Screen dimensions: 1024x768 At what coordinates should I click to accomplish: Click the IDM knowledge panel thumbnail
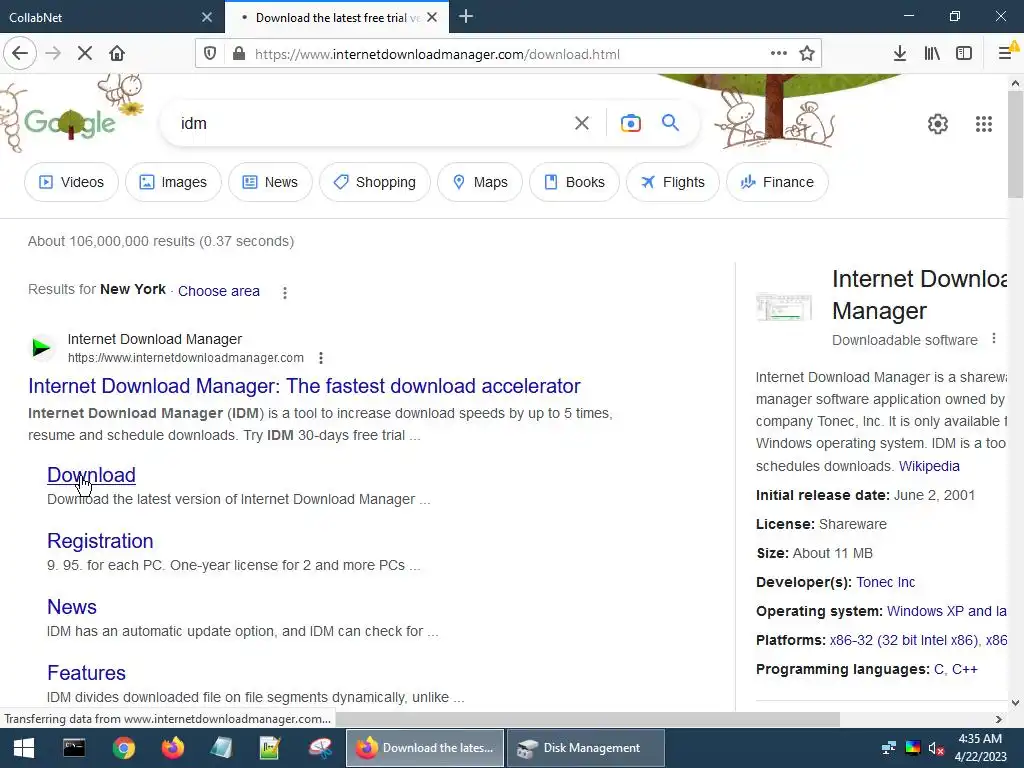(784, 306)
